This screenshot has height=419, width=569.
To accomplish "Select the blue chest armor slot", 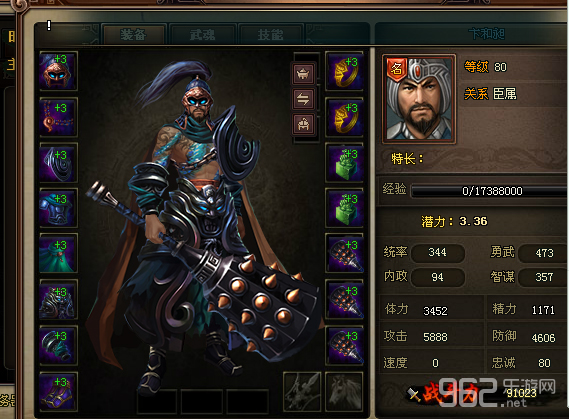I will click(x=58, y=208).
